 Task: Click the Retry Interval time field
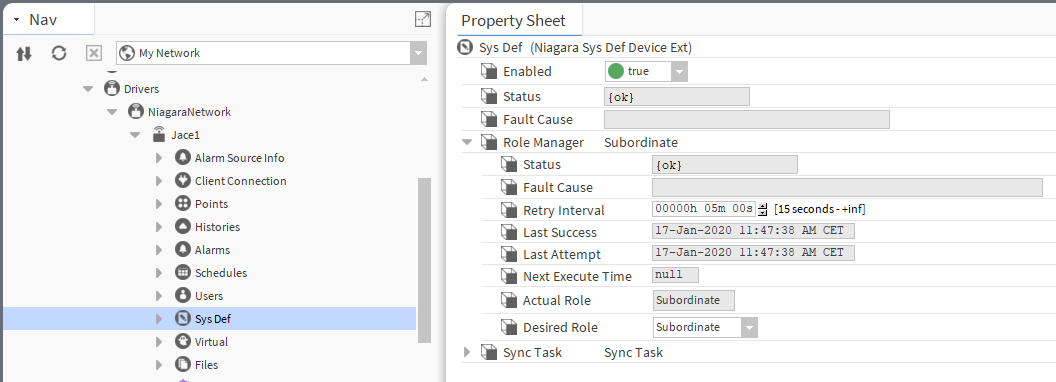point(704,209)
